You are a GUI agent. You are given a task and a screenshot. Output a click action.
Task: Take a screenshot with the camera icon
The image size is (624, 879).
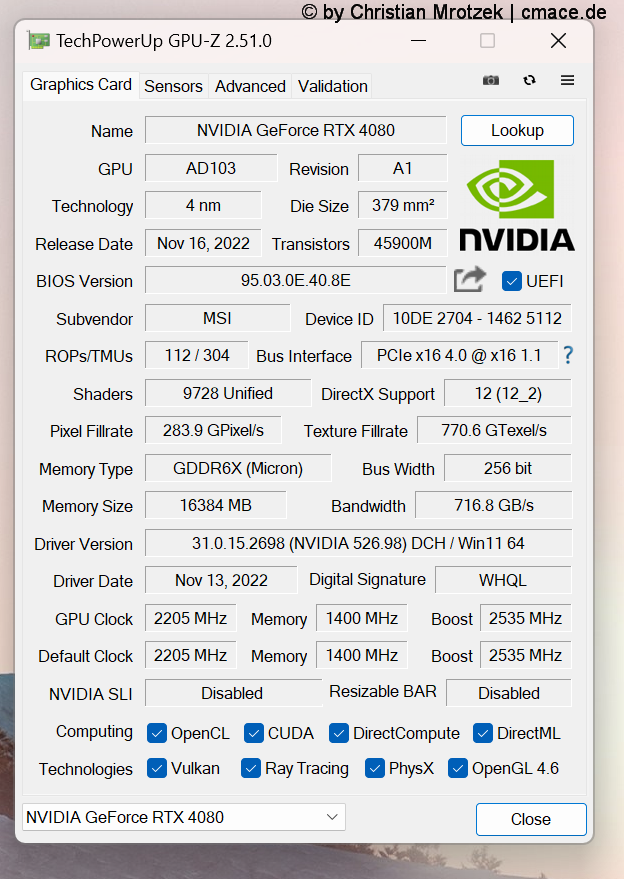(491, 80)
